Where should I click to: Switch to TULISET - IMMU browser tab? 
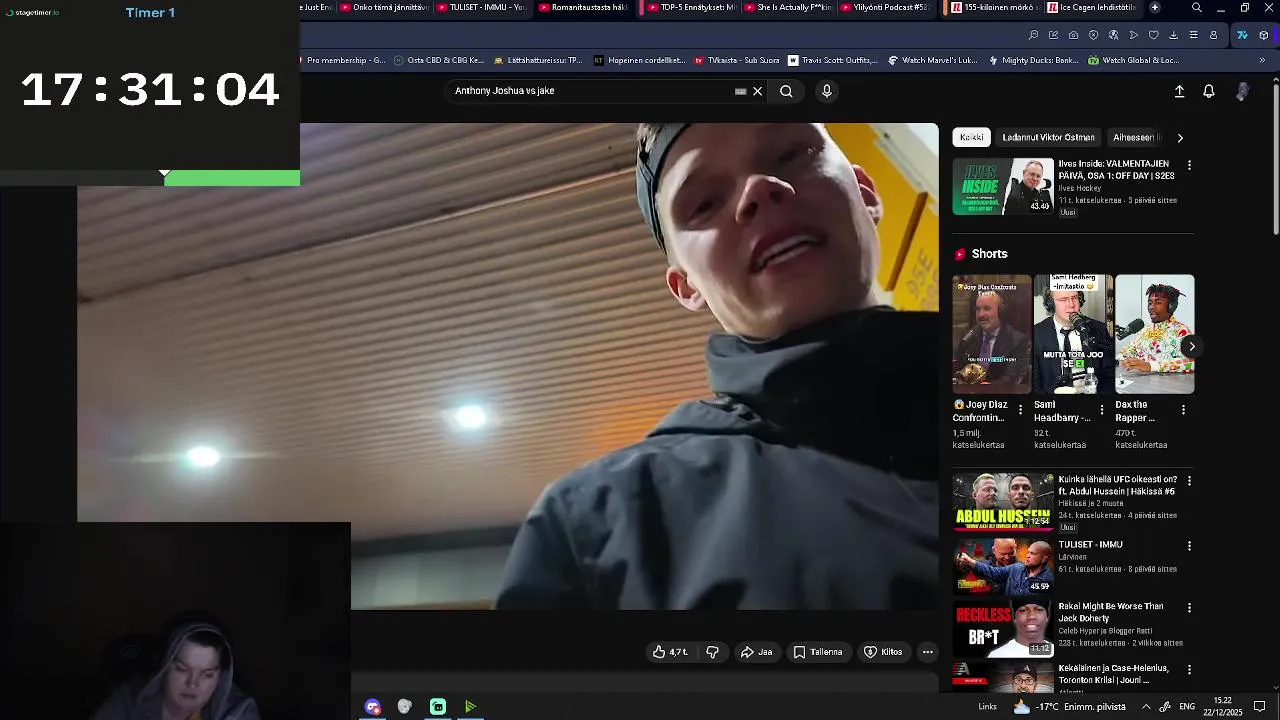(481, 7)
